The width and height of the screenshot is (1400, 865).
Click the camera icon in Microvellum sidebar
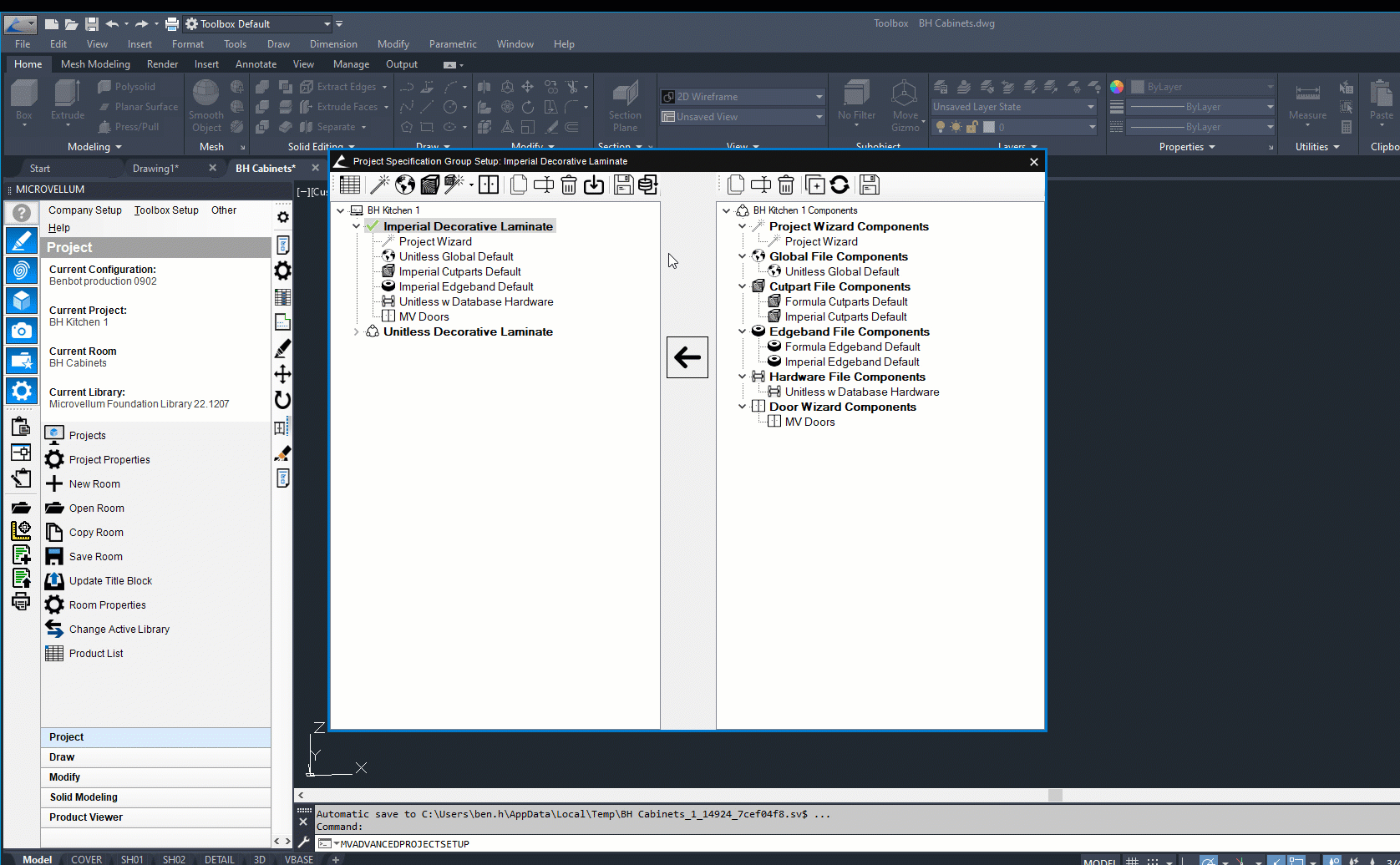tap(22, 331)
